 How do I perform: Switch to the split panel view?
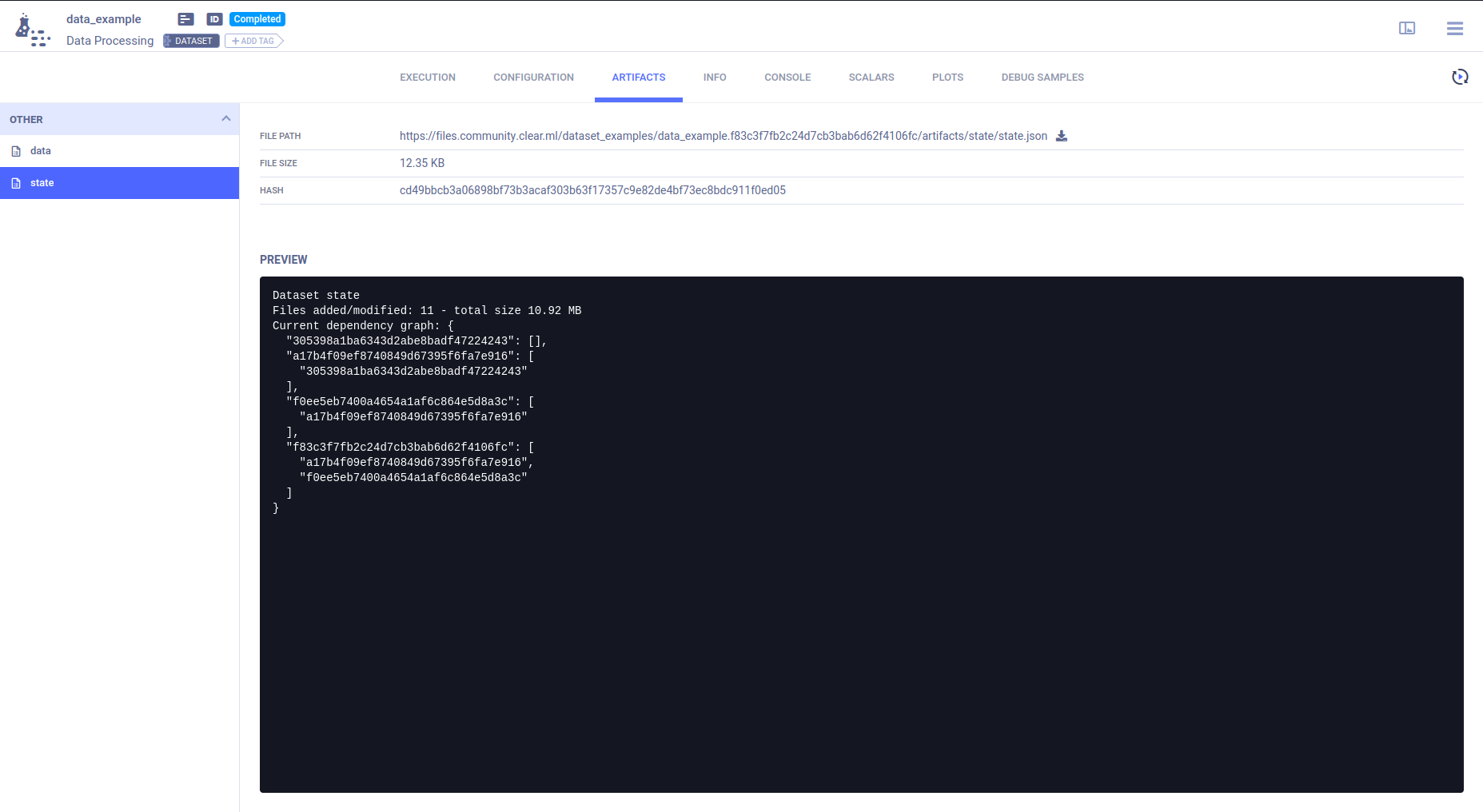tap(1406, 28)
